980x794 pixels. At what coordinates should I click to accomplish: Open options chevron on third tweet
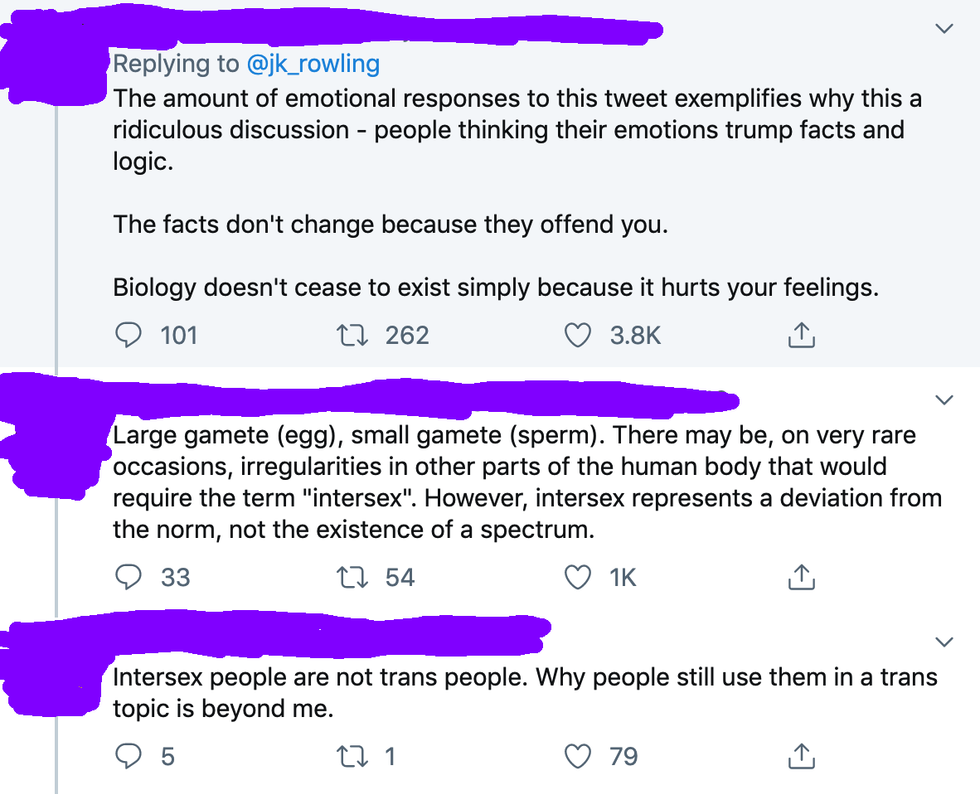tap(943, 640)
